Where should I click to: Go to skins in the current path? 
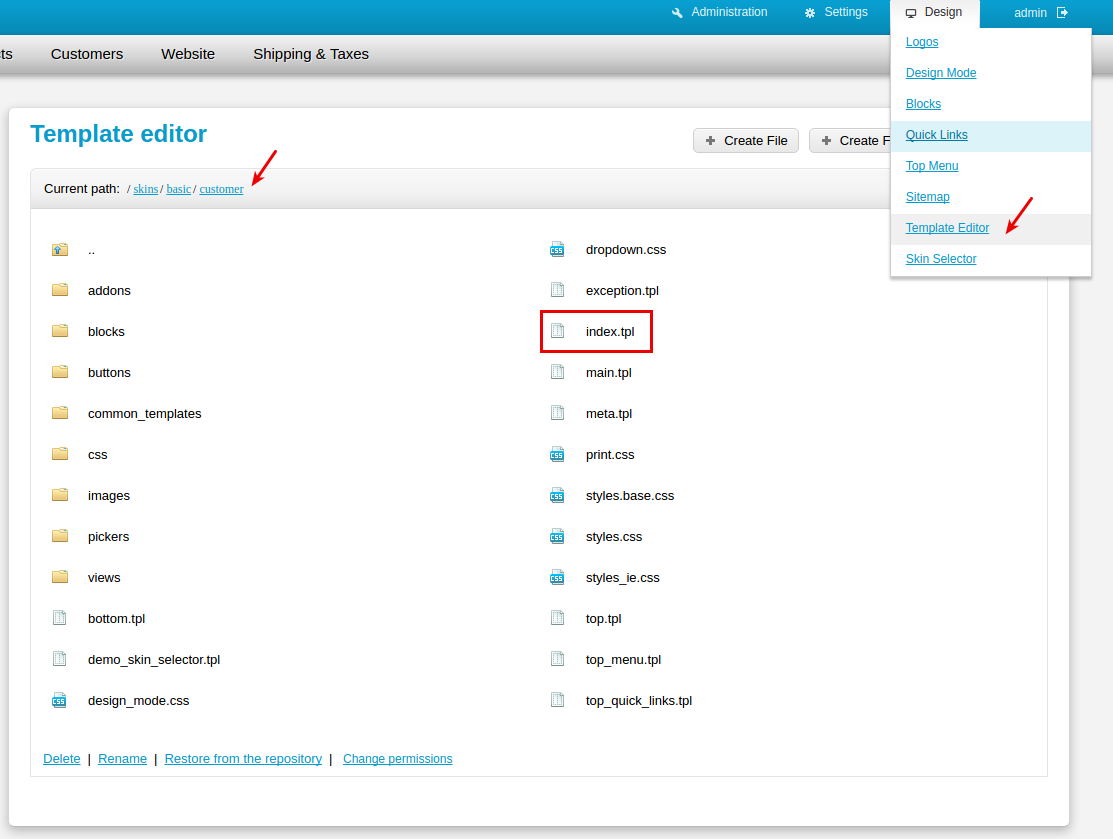point(146,189)
